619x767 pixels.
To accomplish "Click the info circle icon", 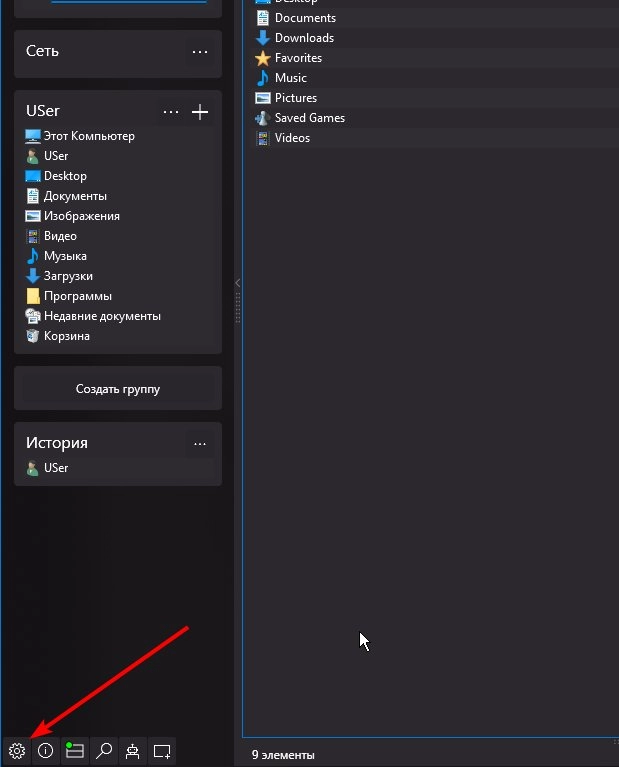I will pyautogui.click(x=45, y=751).
